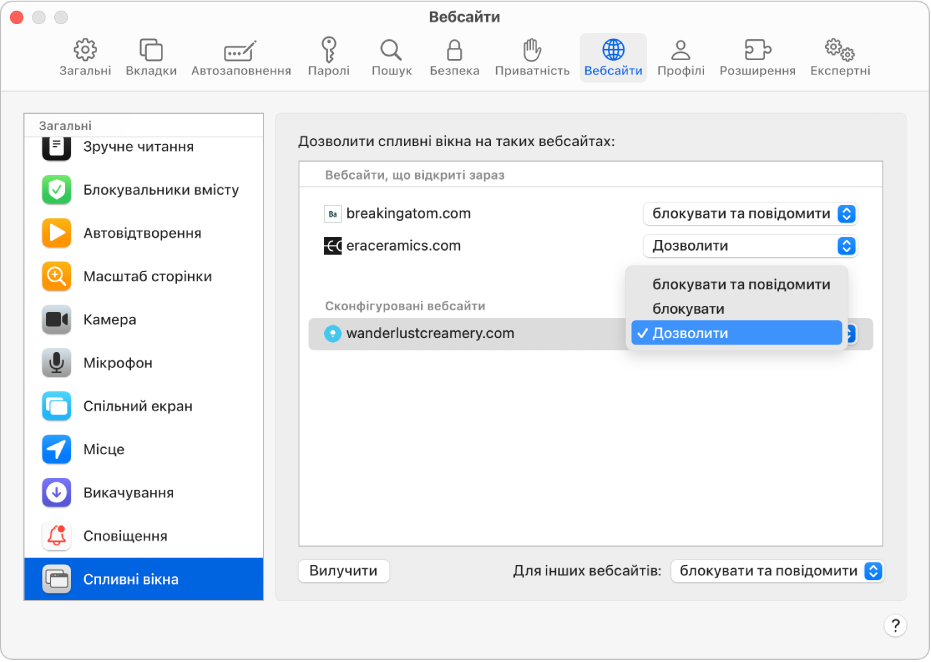
Task: Open the Паролі key icon
Action: pyautogui.click(x=328, y=50)
